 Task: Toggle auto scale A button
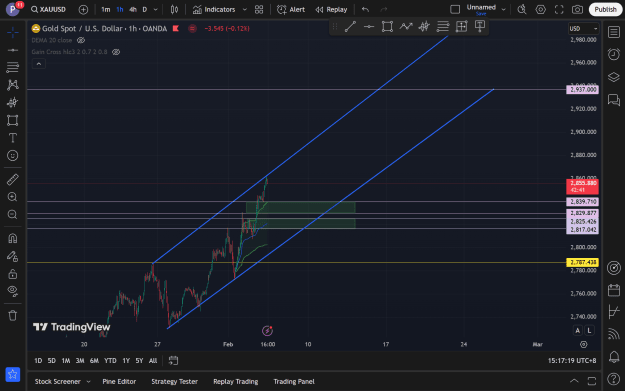(577, 330)
